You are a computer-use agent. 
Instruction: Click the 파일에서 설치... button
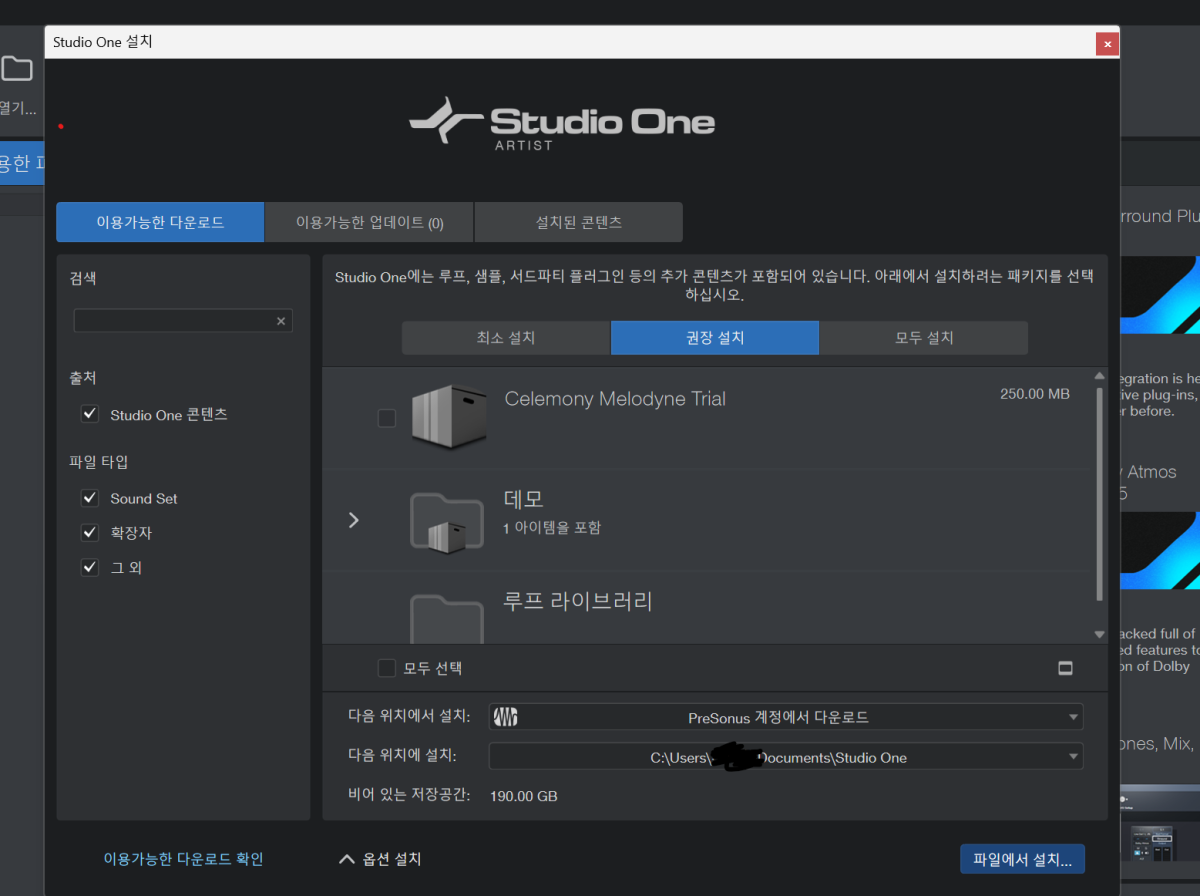[x=1022, y=859]
